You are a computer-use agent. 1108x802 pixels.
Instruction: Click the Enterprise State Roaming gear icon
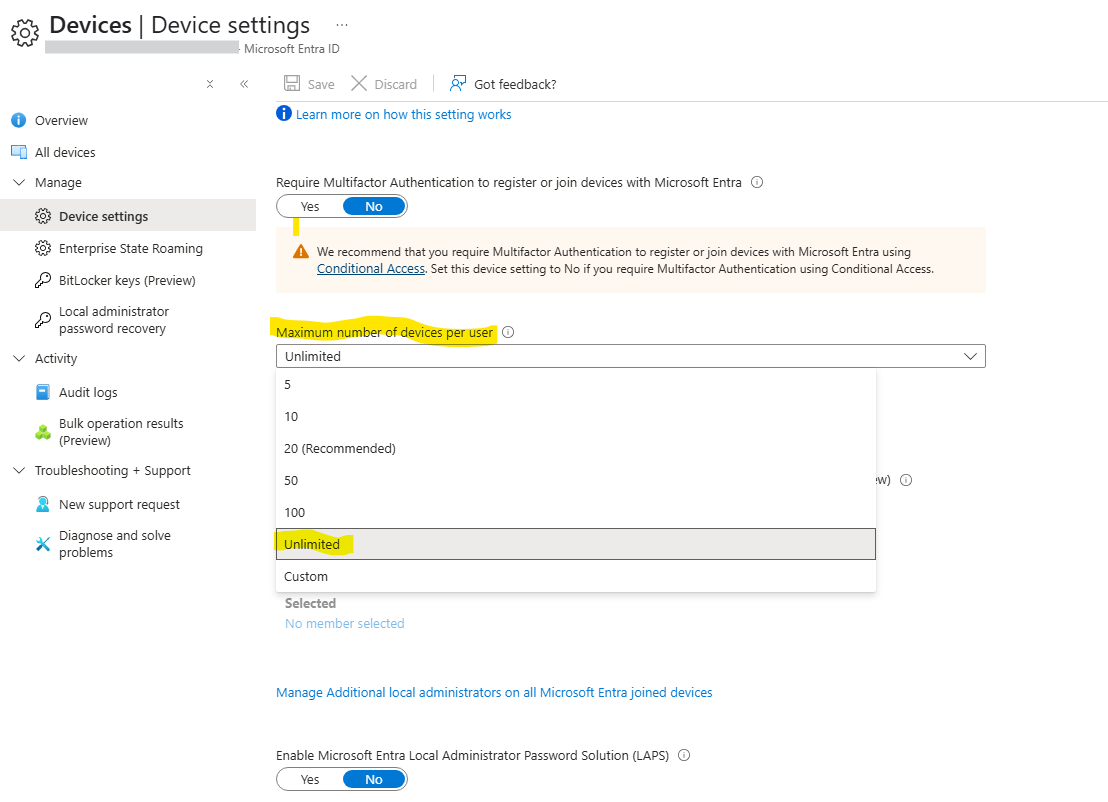(43, 248)
